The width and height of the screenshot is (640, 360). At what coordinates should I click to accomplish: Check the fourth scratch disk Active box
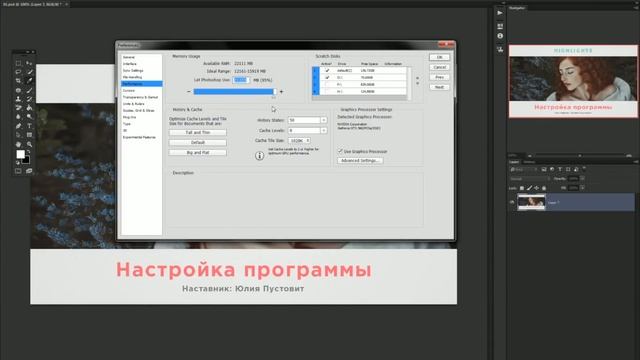[x=327, y=91]
